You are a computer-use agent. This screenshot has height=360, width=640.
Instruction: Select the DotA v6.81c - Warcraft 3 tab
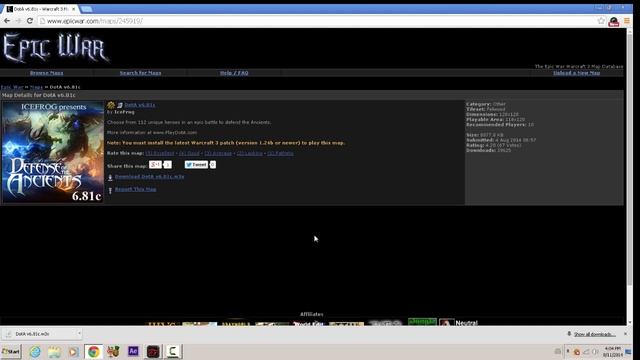[40, 9]
